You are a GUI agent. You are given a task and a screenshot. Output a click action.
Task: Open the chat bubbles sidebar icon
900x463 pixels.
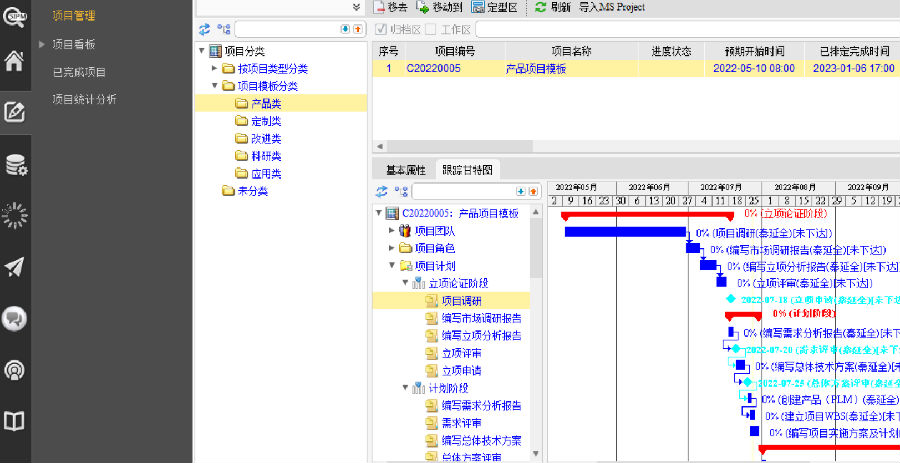[14, 318]
